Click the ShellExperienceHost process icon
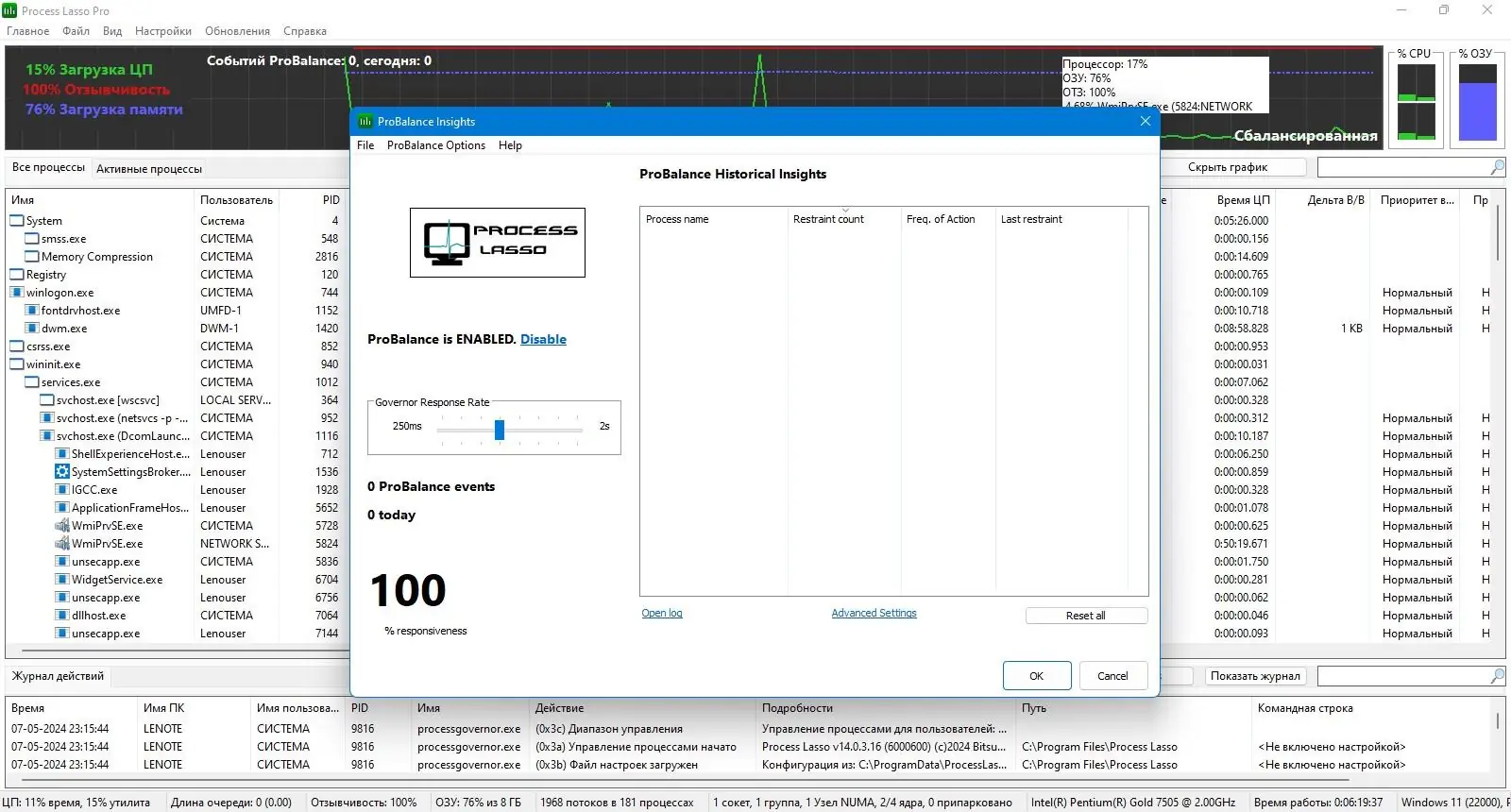The width and height of the screenshot is (1511, 812). [x=62, y=454]
